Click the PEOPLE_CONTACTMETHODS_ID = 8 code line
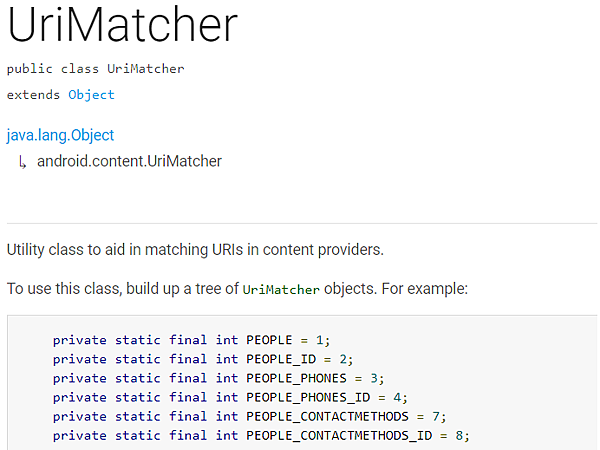 tap(261, 435)
